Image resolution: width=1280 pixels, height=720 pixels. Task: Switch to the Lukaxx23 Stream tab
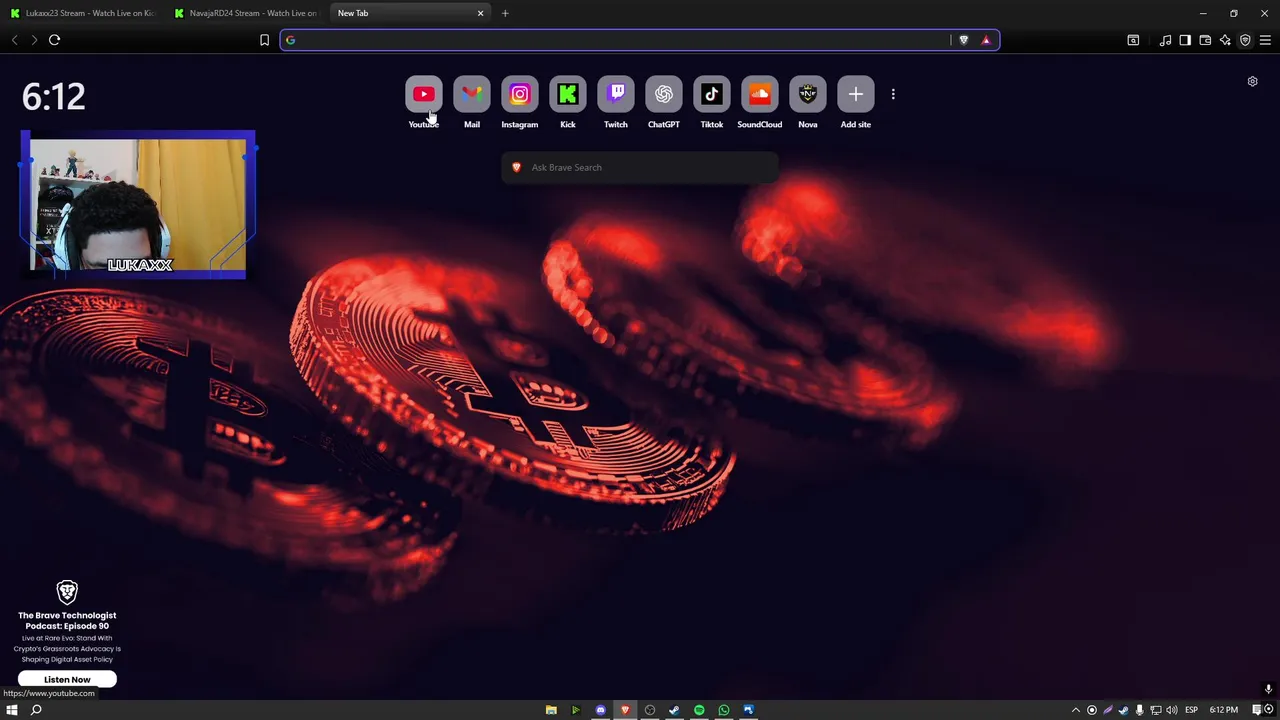(x=82, y=13)
